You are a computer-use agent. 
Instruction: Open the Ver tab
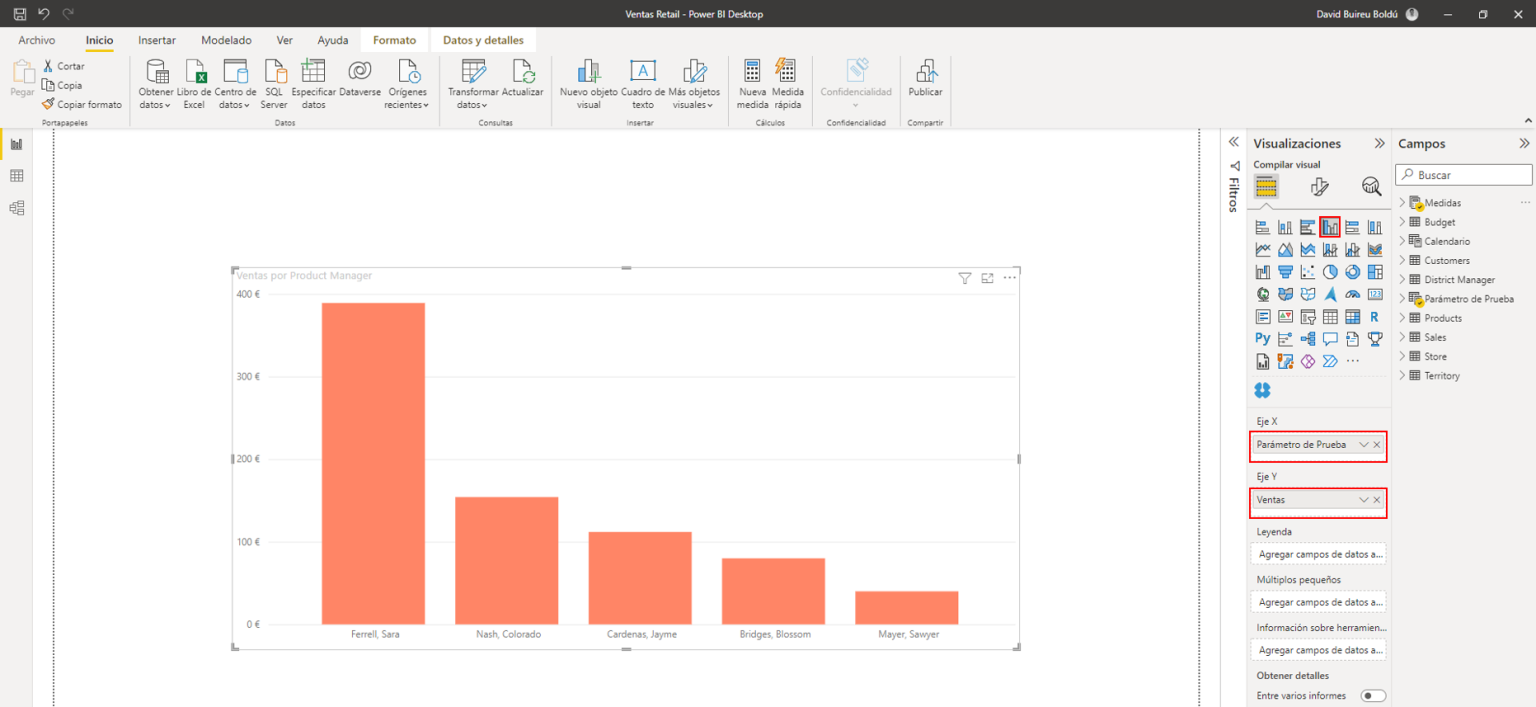tap(285, 40)
